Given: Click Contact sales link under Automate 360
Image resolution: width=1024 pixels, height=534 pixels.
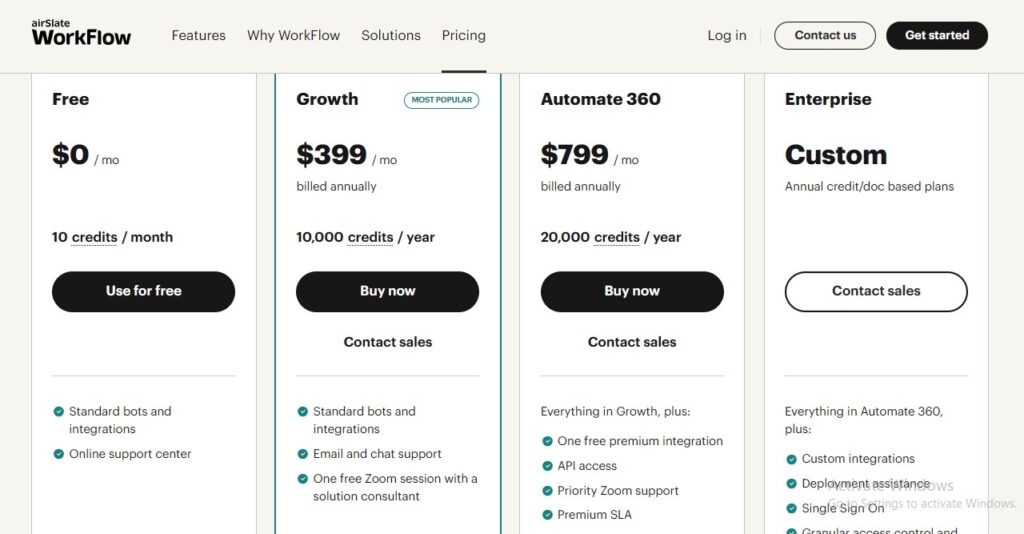Looking at the screenshot, I should [x=632, y=342].
